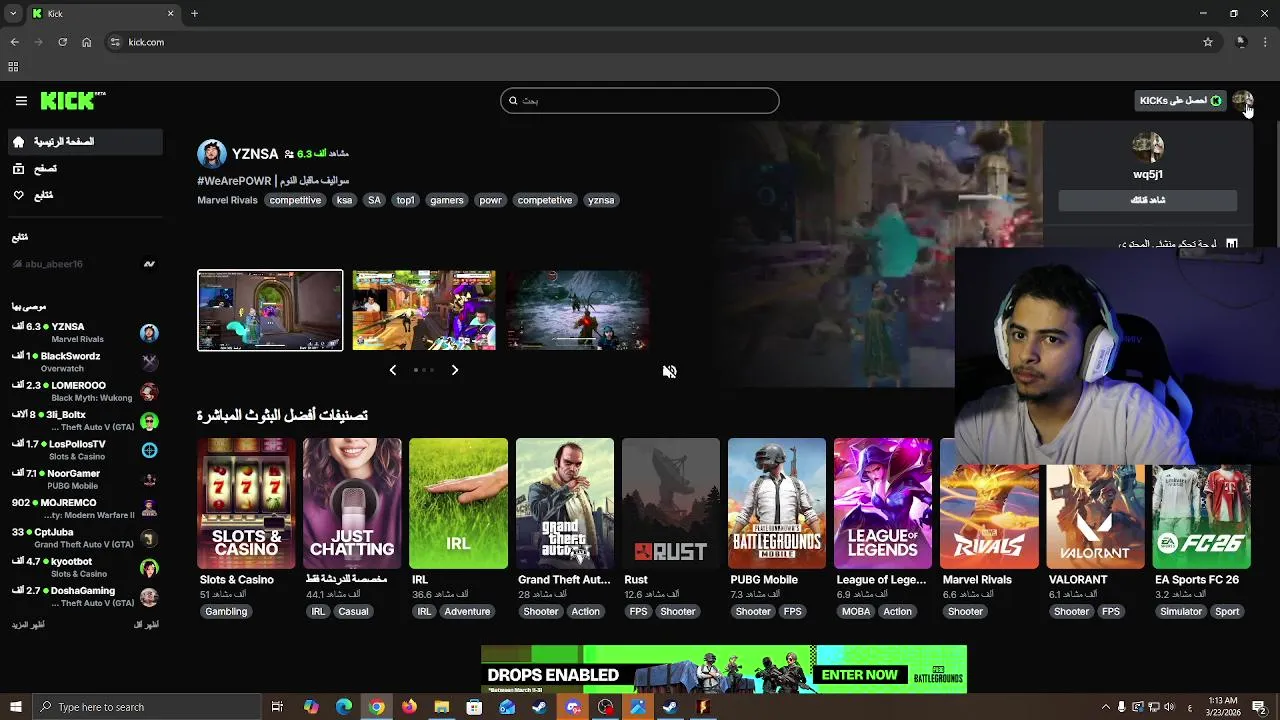Open NoorGamer in recommended channels
Image resolution: width=1280 pixels, height=720 pixels.
(x=85, y=479)
